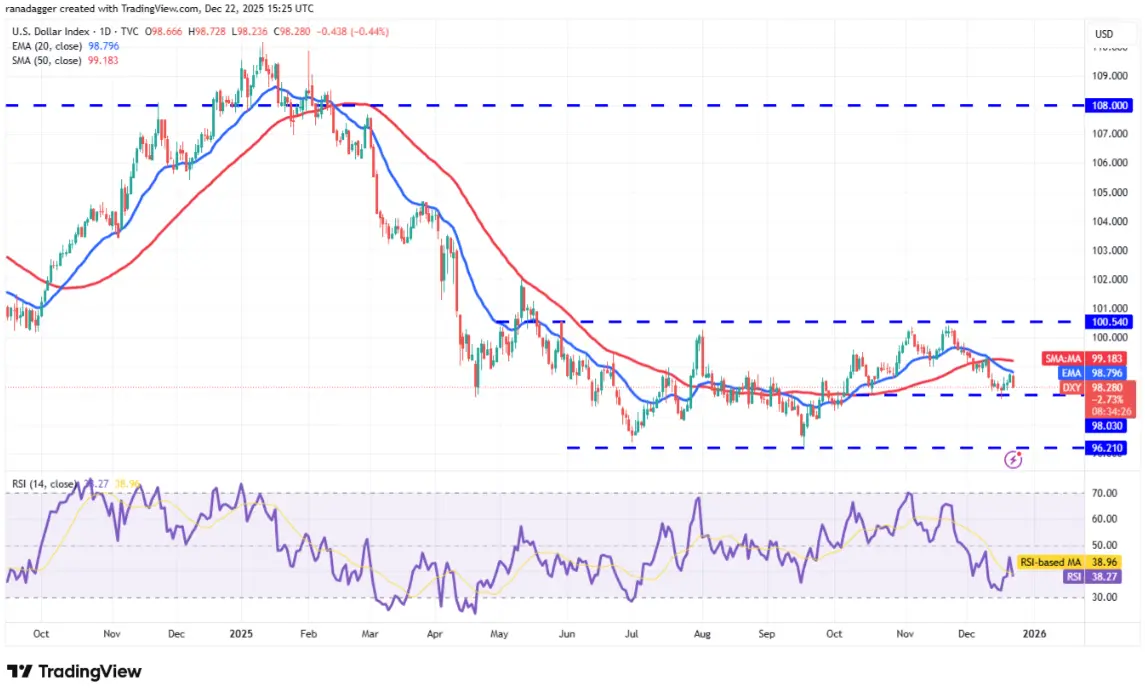Image resolution: width=1145 pixels, height=695 pixels.
Task: Click the 98.030 support price label
Action: 1107,426
